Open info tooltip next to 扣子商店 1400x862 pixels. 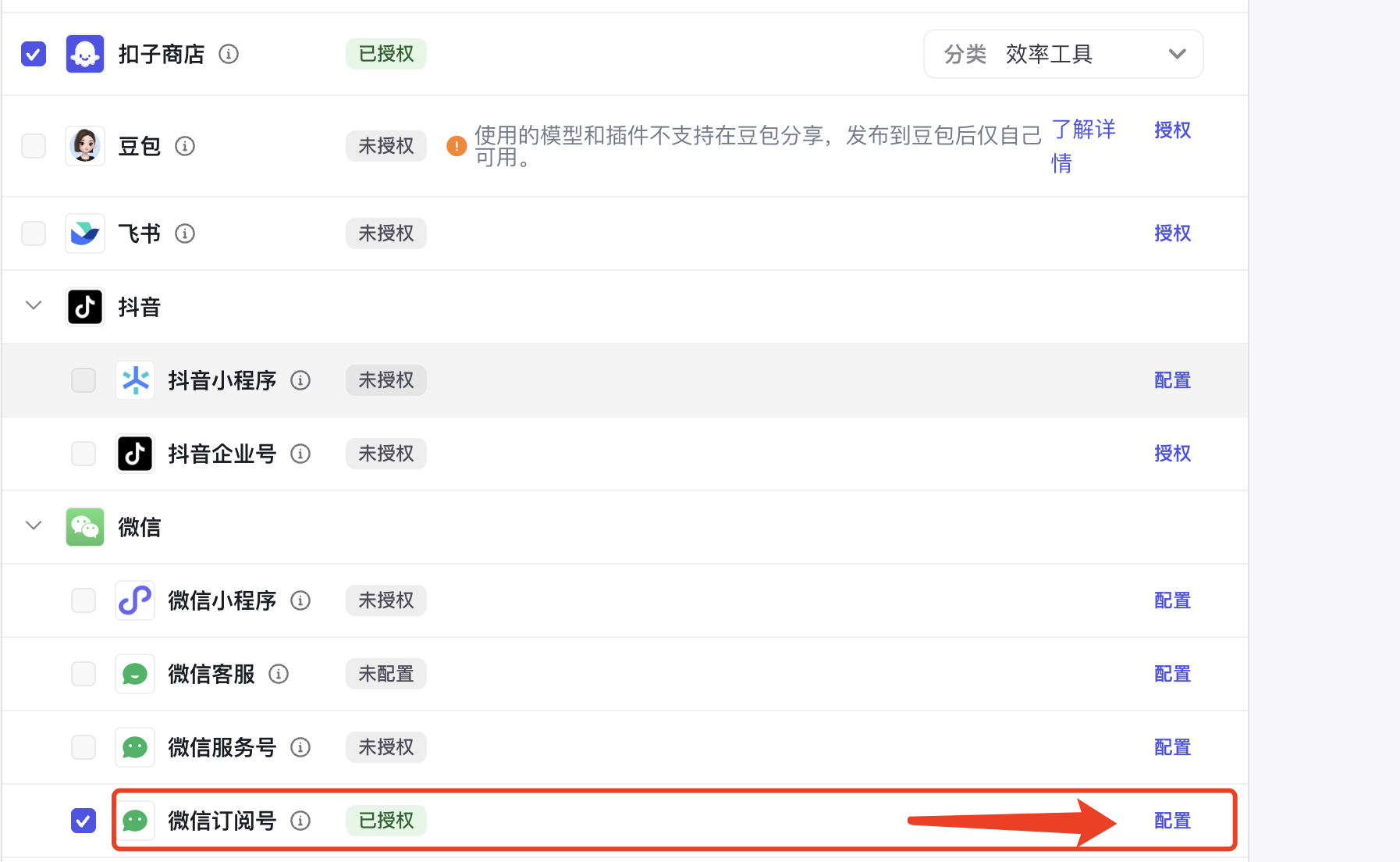click(229, 54)
